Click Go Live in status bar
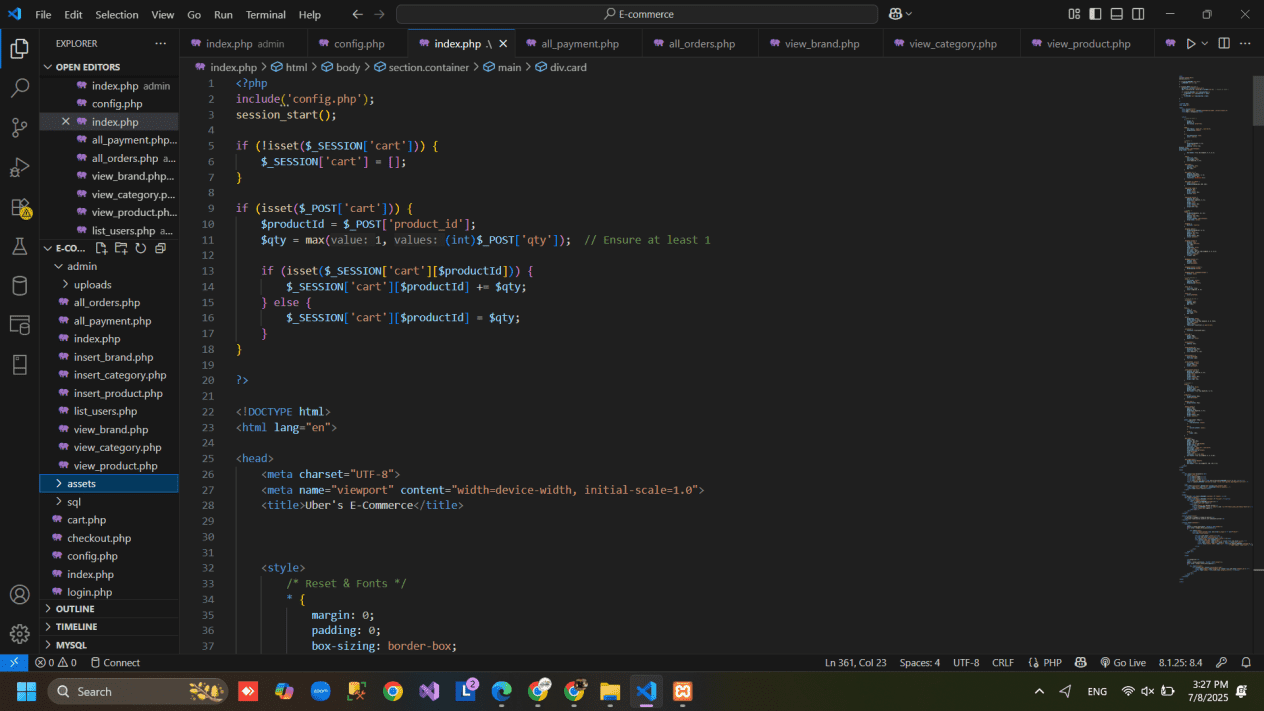The image size is (1264, 711). pos(1123,662)
